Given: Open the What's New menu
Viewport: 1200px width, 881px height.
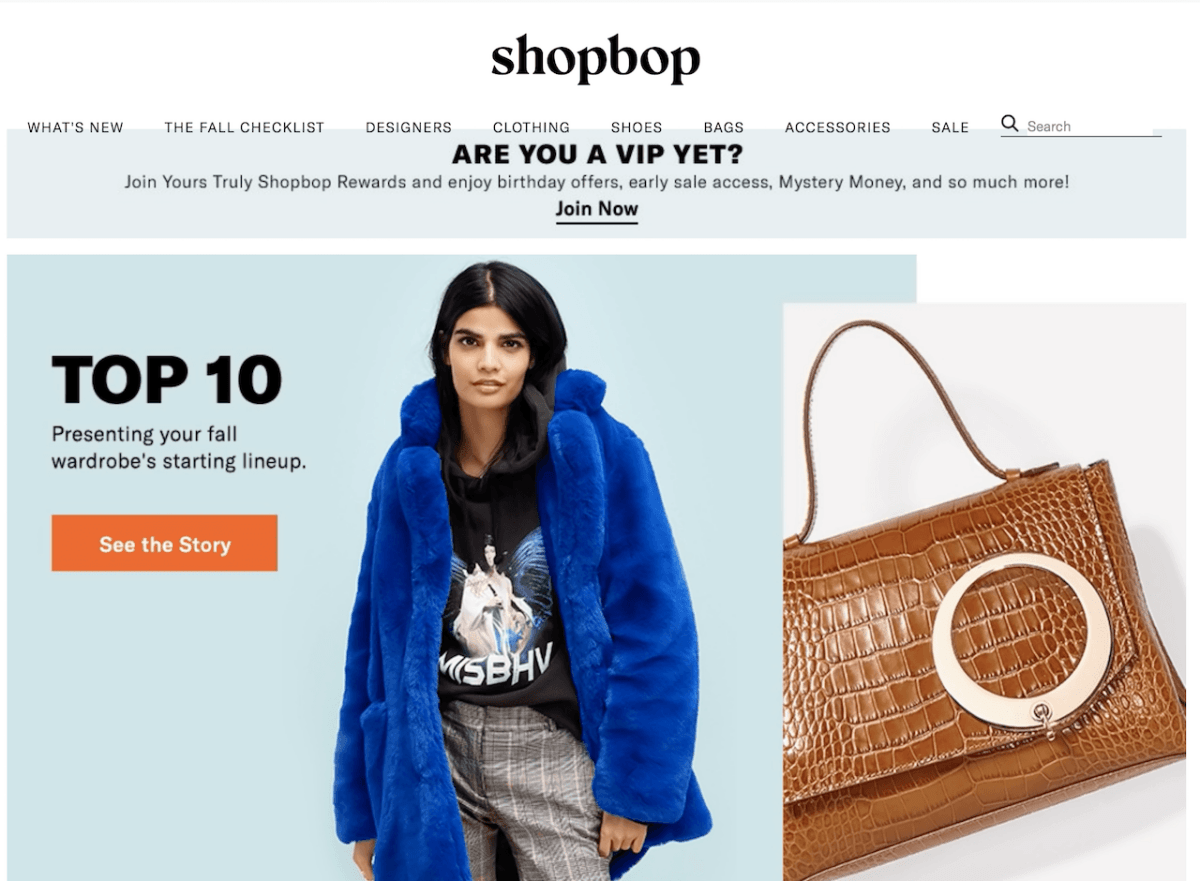Looking at the screenshot, I should [x=75, y=127].
